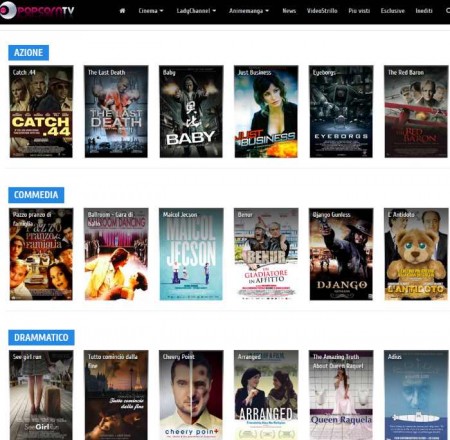Open the Esclusive menu item

(393, 11)
